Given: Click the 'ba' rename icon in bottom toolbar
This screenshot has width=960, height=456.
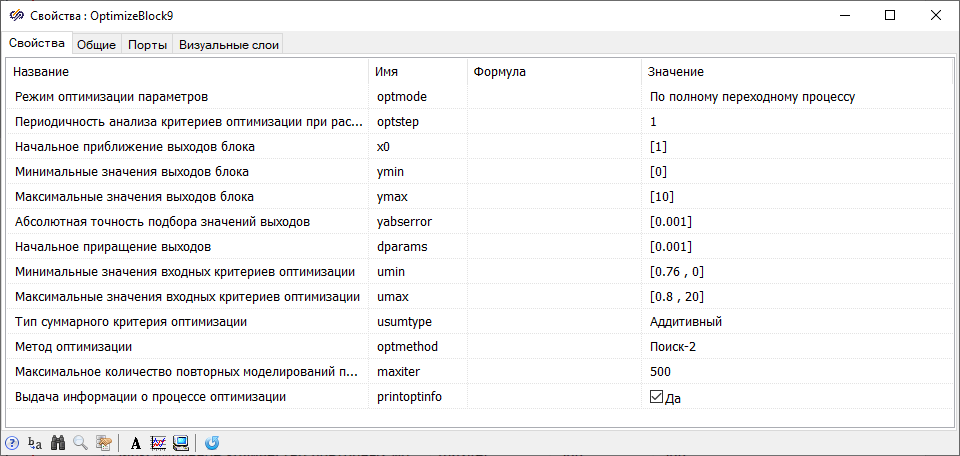Looking at the screenshot, I should [x=35, y=443].
